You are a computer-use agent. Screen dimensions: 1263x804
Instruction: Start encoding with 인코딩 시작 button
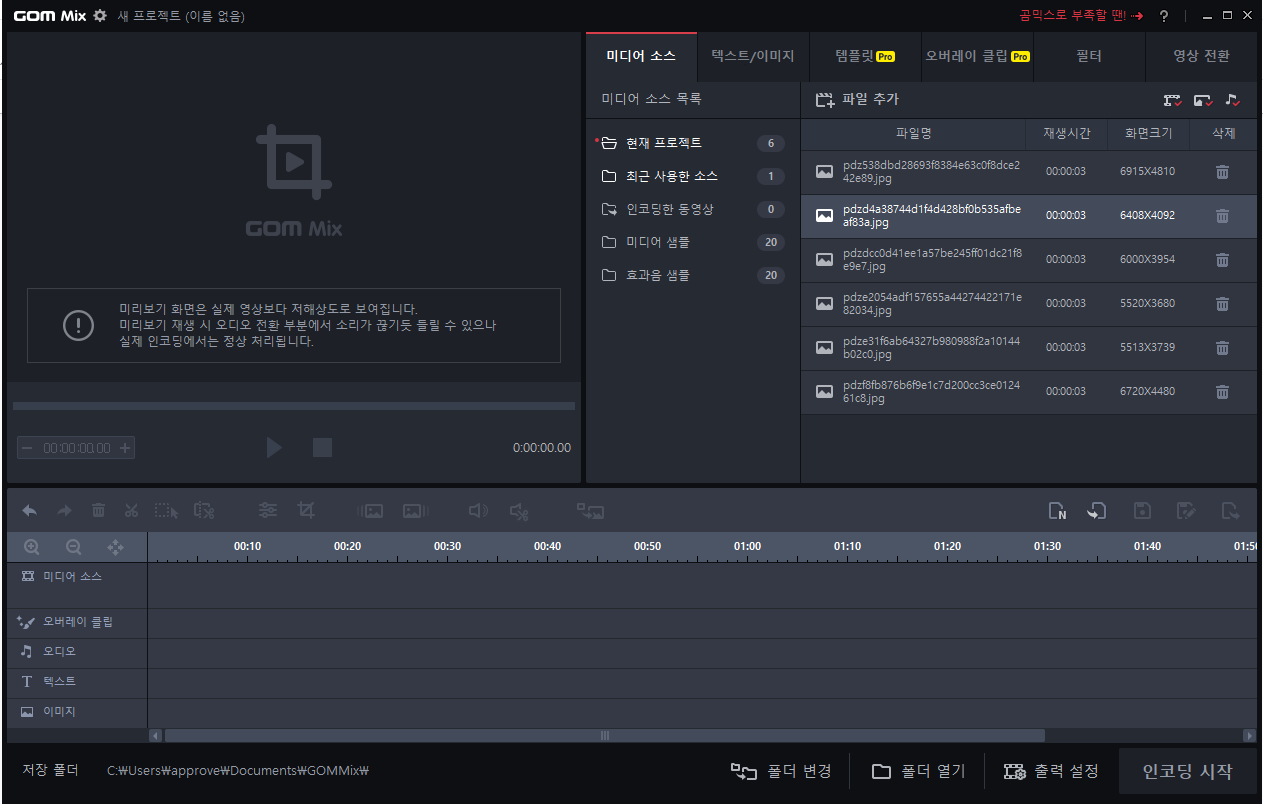[1187, 772]
